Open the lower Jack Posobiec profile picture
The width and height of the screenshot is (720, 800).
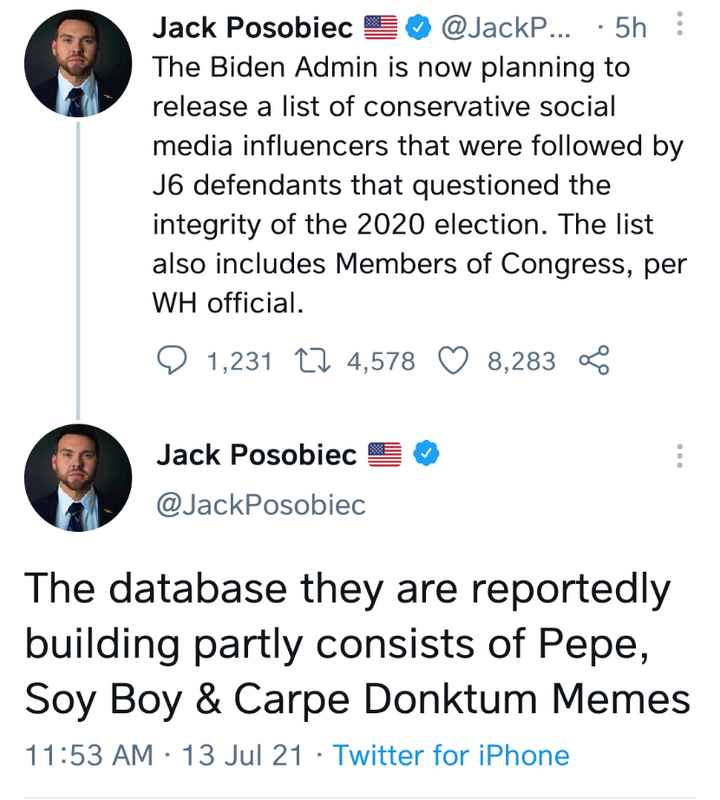point(78,478)
